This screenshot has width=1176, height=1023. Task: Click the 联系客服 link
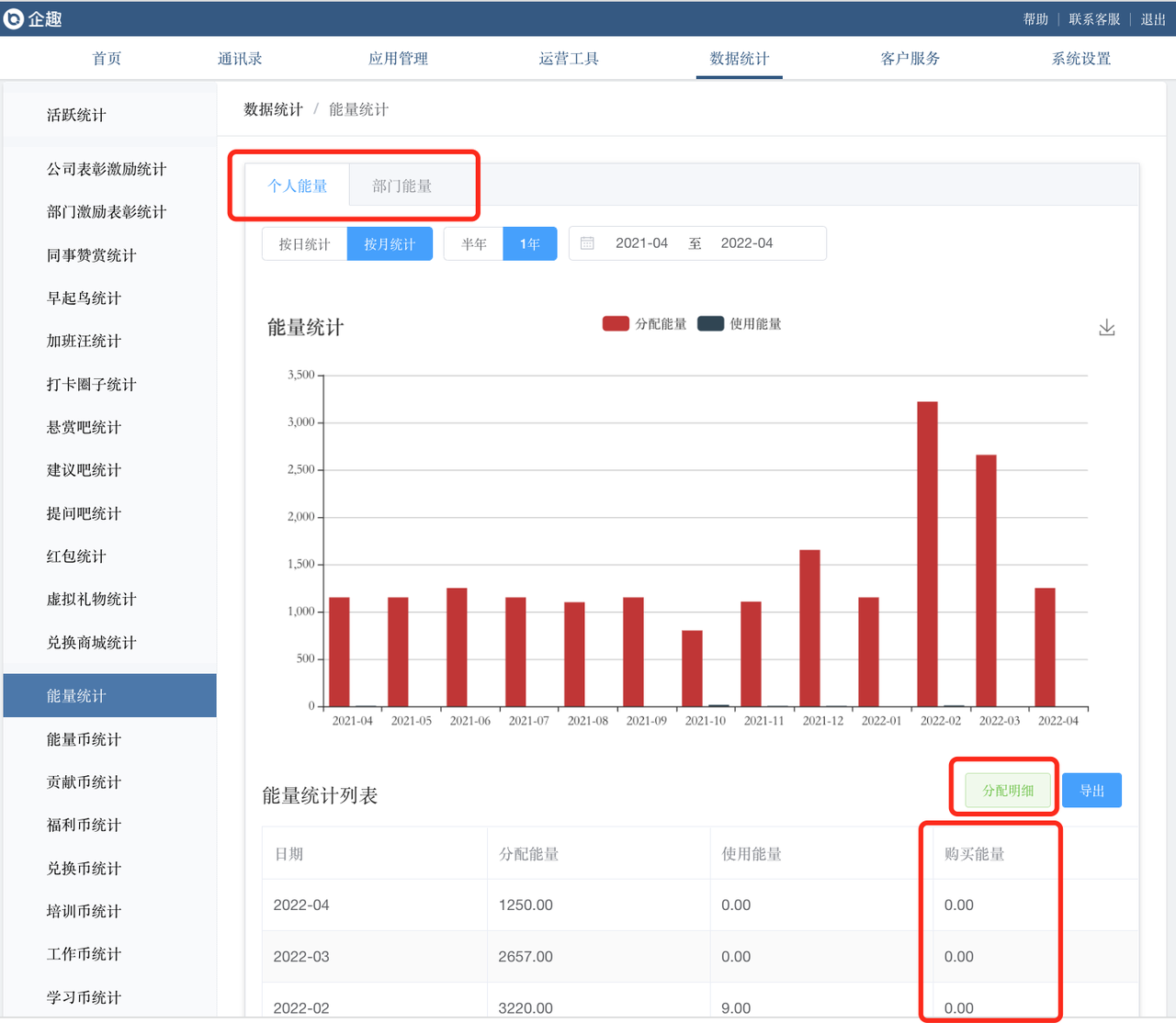(x=1093, y=19)
